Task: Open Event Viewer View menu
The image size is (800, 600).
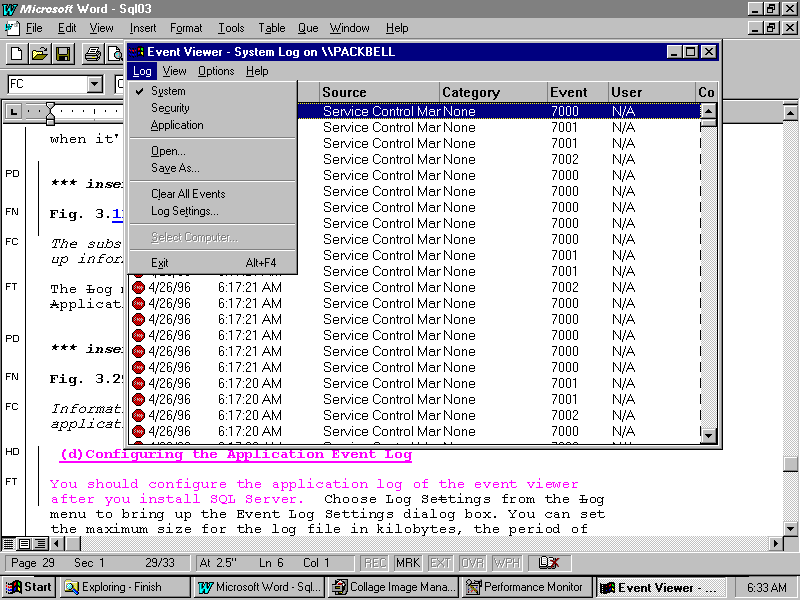Action: point(174,71)
